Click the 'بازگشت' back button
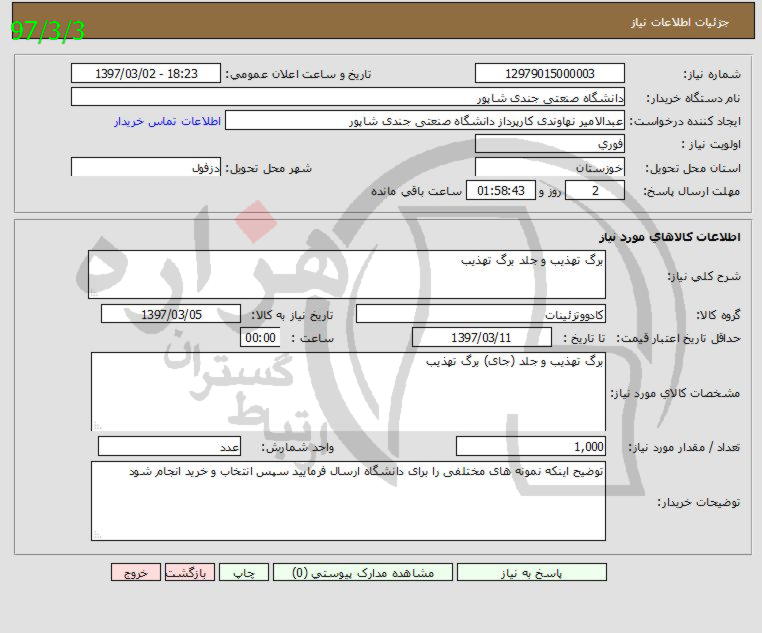The image size is (762, 633). tap(188, 573)
